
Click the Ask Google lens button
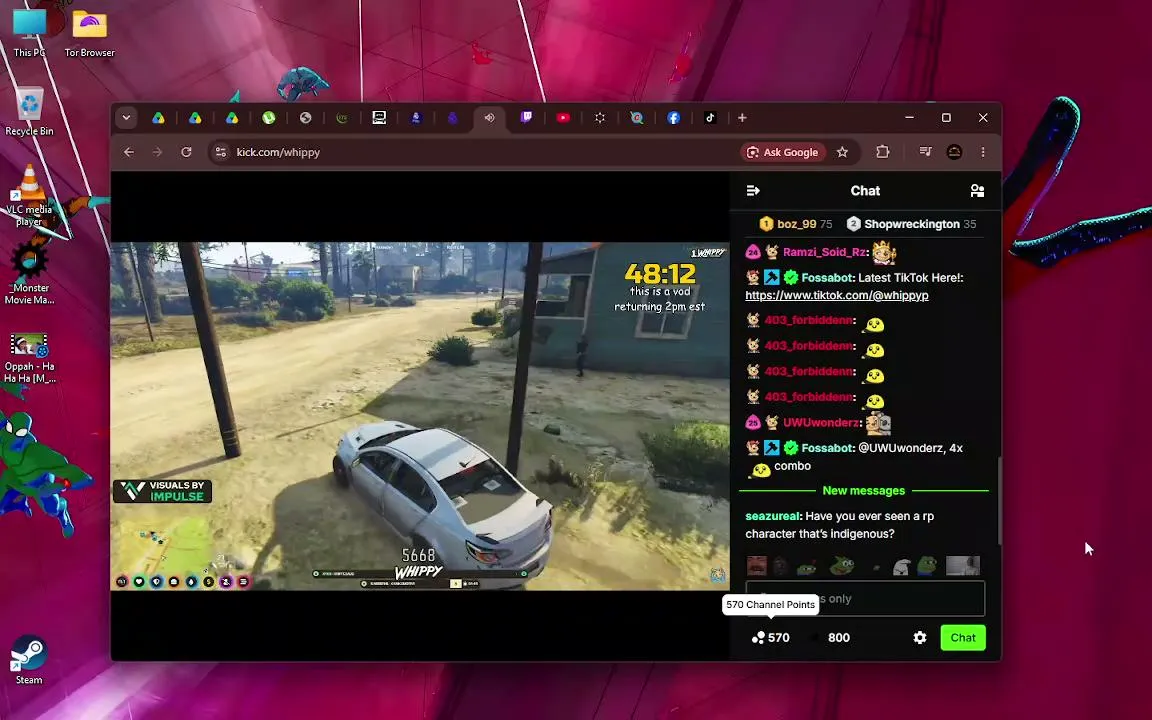coord(782,152)
